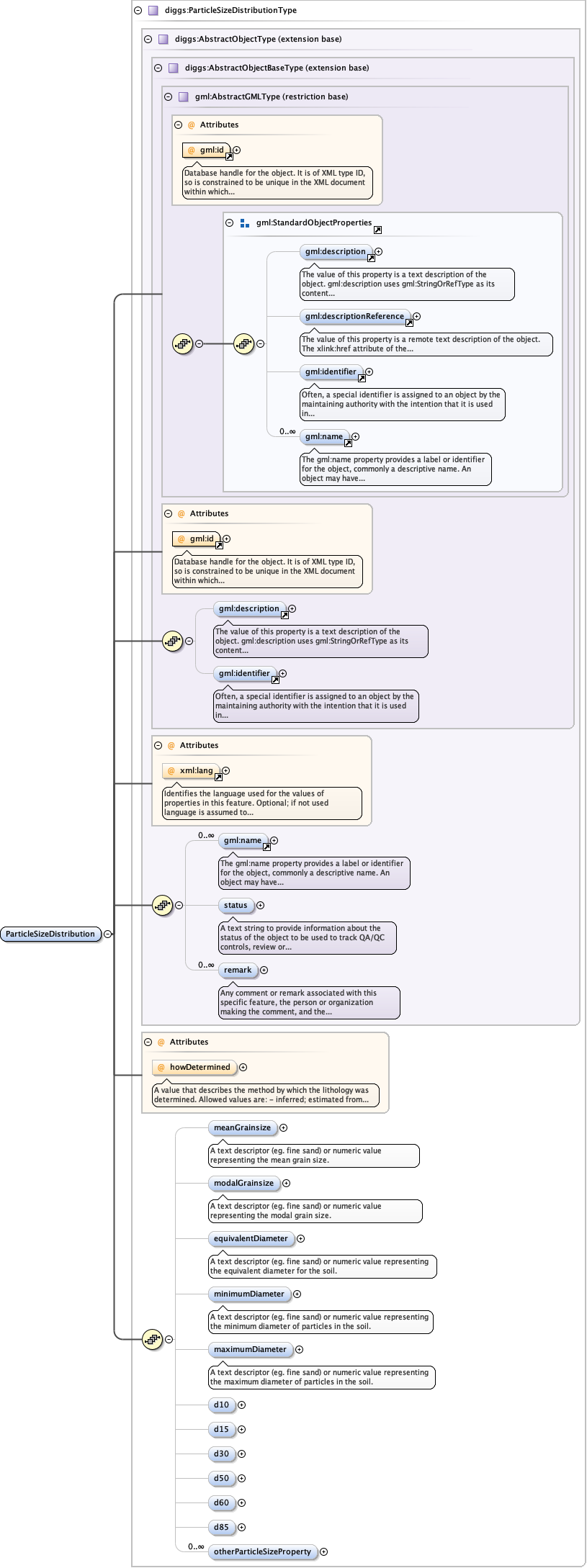Click the sequence icon next to status element
587x1568 pixels.
point(163,905)
